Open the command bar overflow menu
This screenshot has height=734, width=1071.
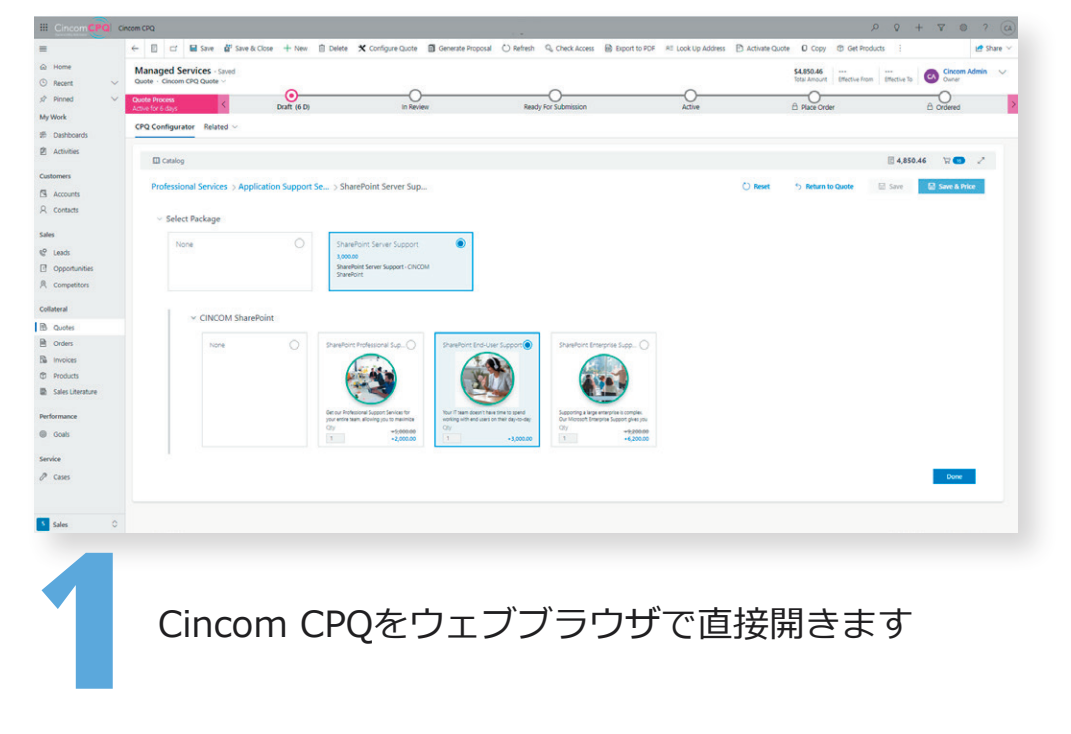[x=900, y=48]
